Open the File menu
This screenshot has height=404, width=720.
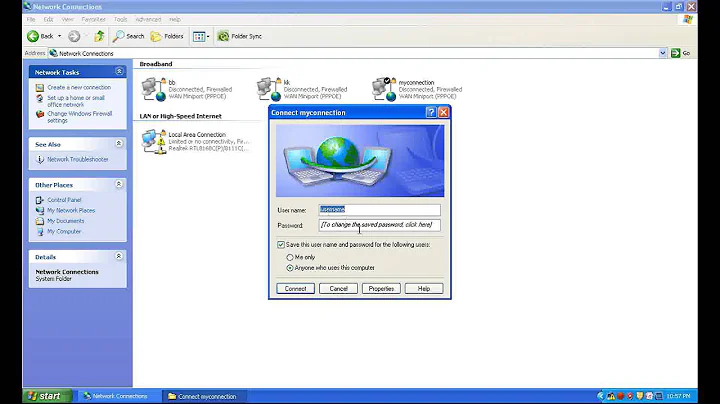pos(31,19)
